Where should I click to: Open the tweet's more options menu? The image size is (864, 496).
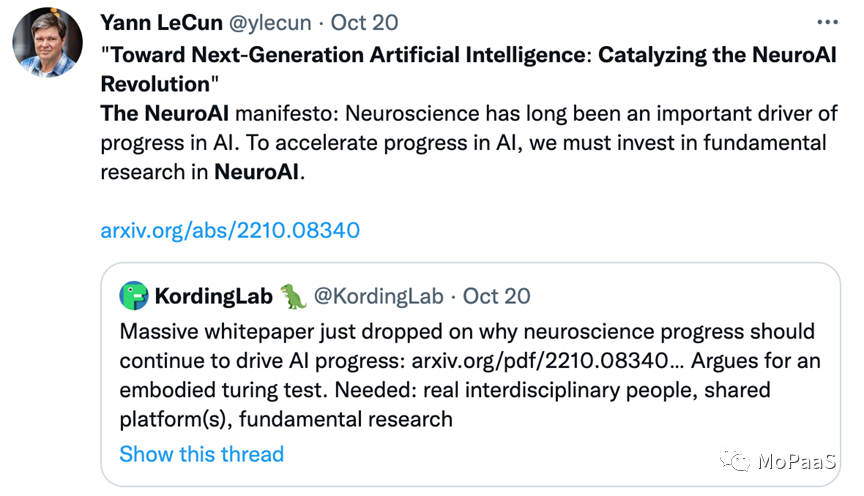point(827,22)
